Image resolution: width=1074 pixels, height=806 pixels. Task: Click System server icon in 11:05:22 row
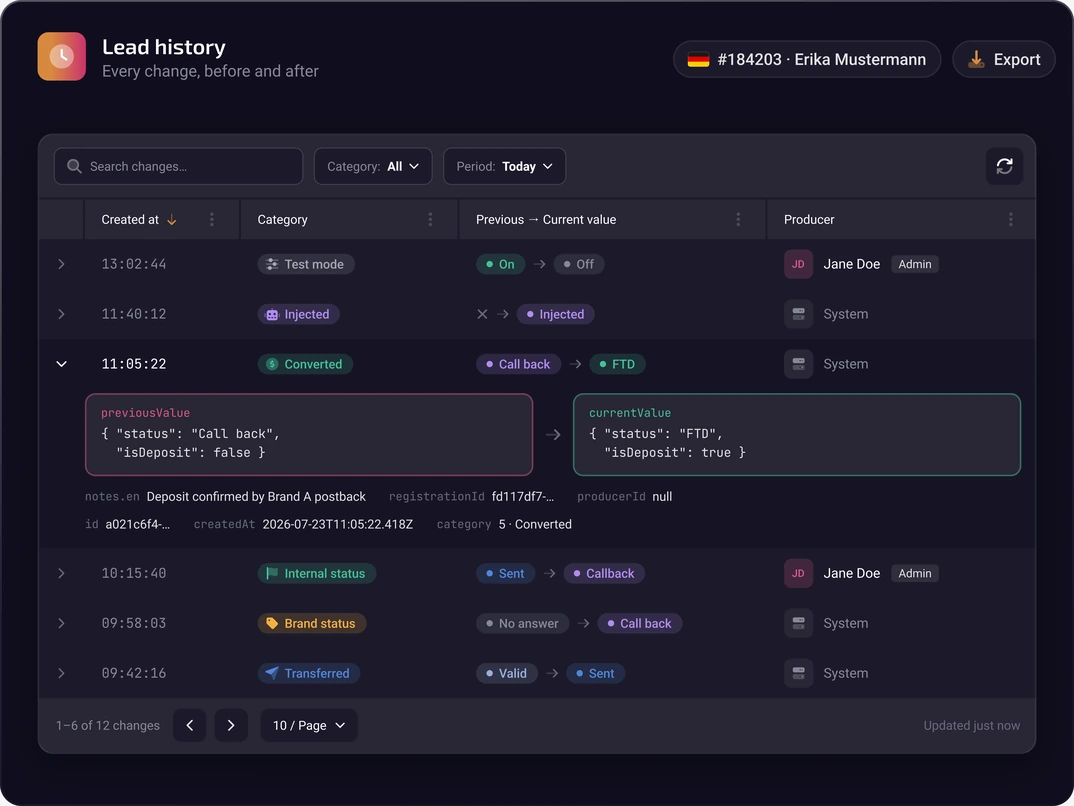coord(798,364)
